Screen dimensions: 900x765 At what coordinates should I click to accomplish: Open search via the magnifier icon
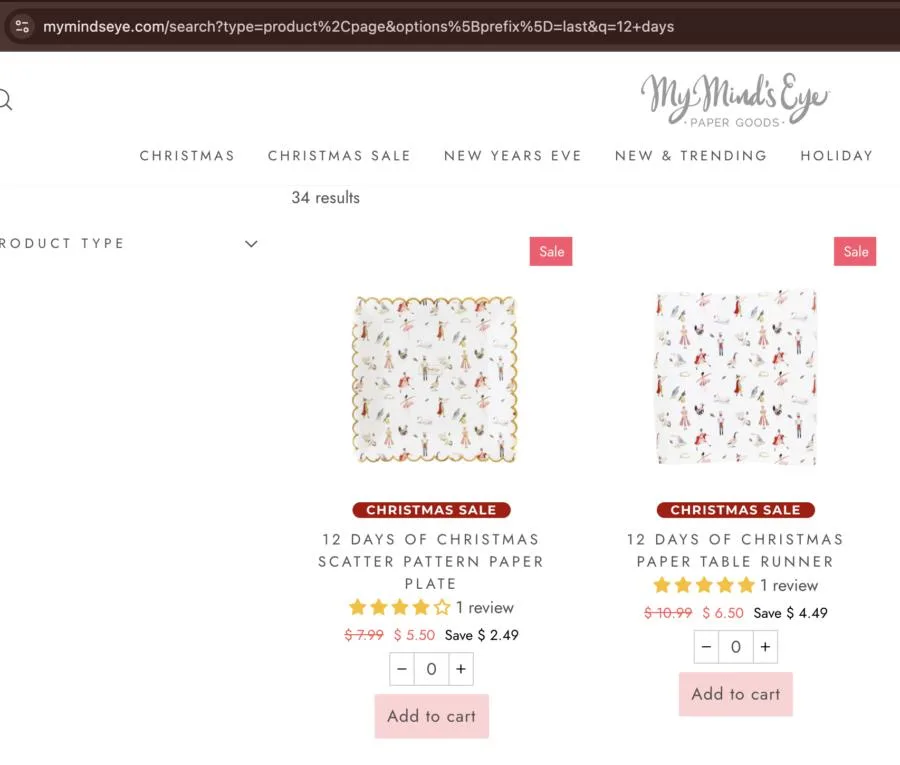(x=4, y=100)
